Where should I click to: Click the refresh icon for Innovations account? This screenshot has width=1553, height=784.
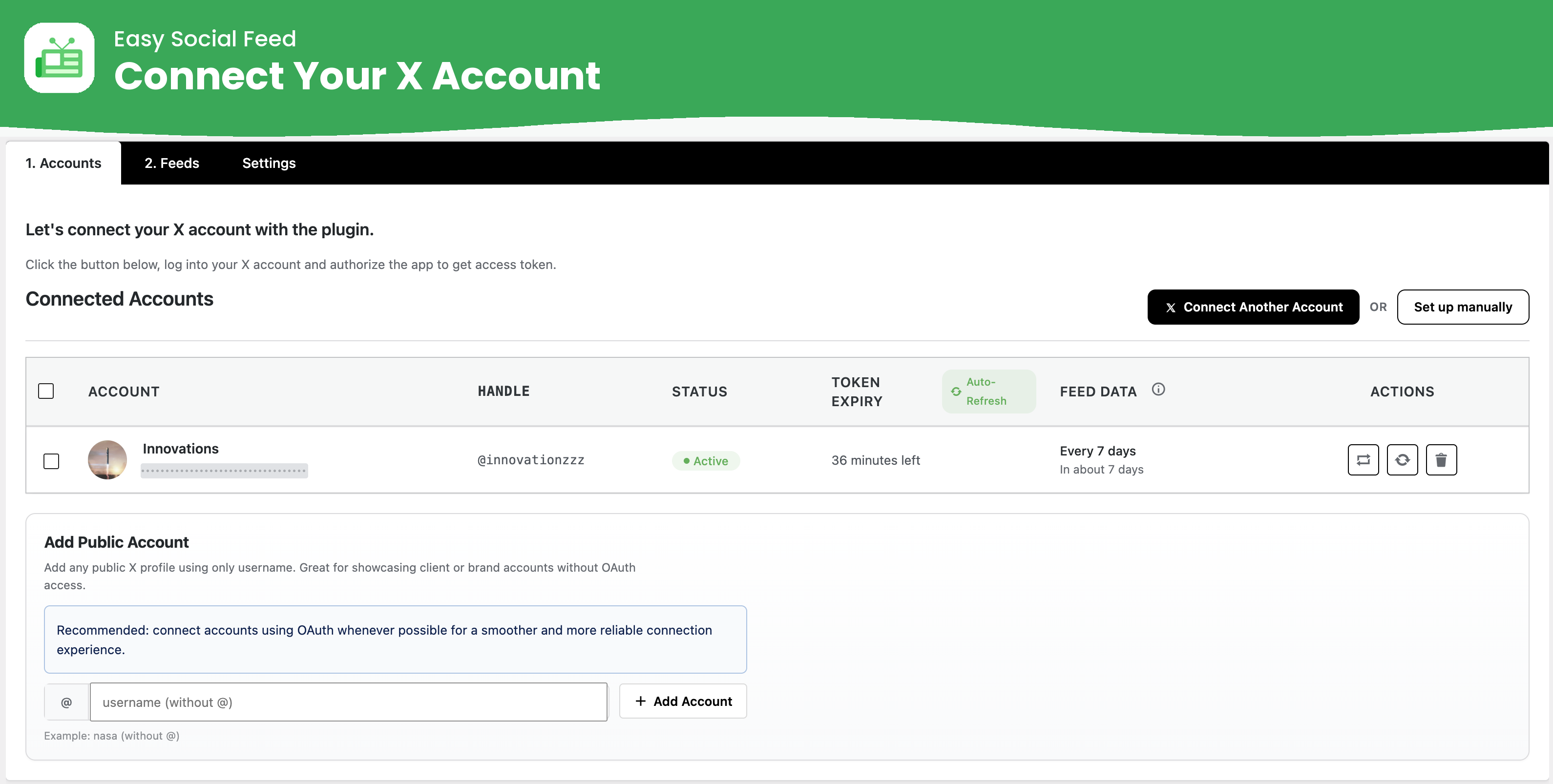(x=1402, y=460)
